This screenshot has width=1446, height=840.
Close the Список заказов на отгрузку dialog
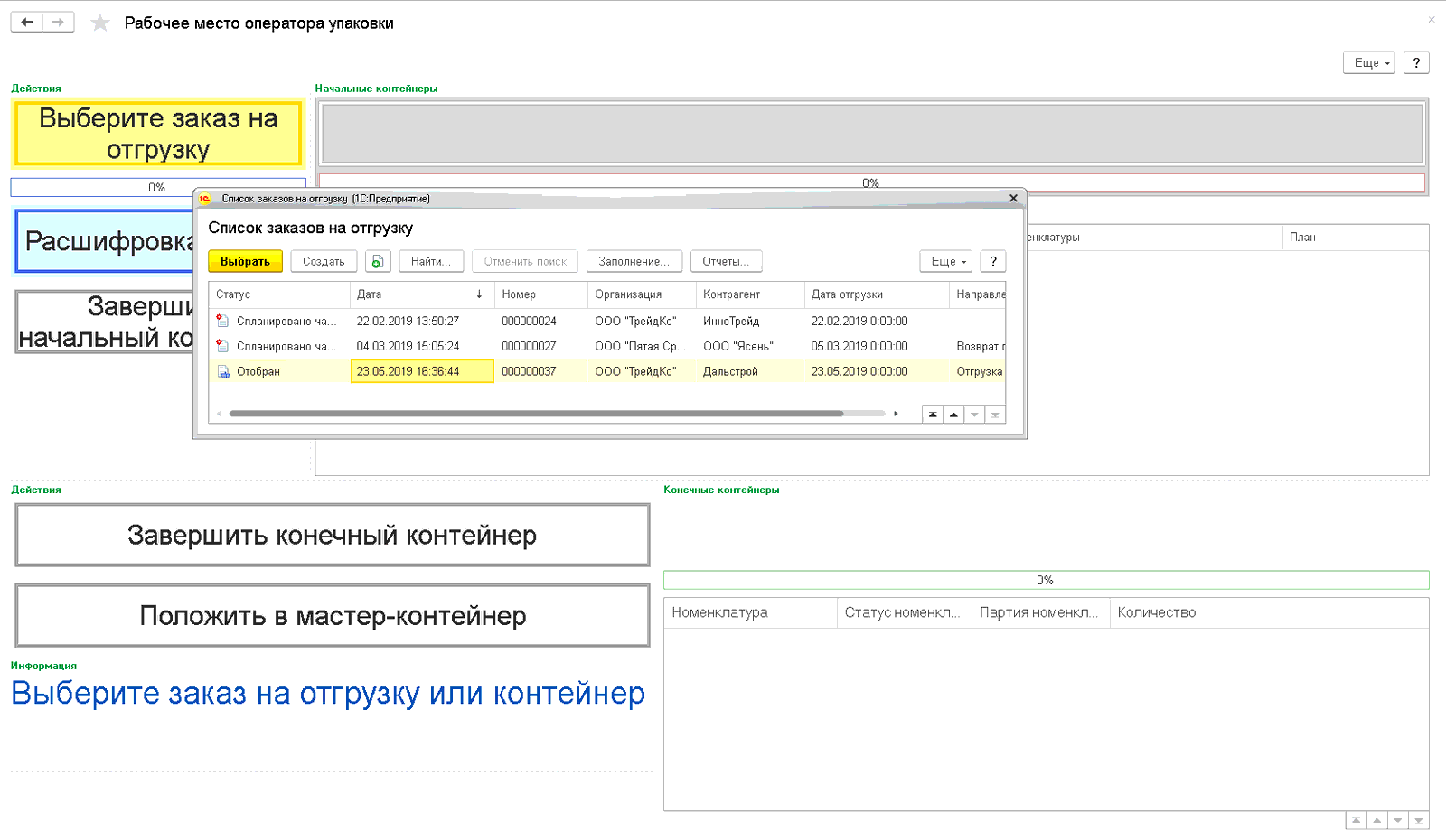click(1013, 198)
